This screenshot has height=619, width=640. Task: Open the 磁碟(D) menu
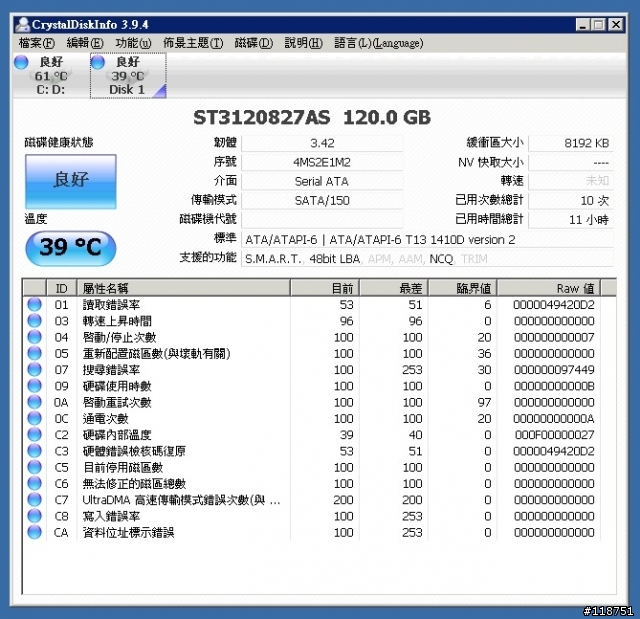click(x=253, y=43)
